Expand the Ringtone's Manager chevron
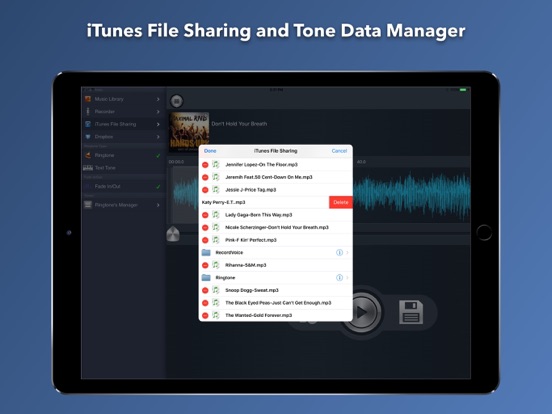The width and height of the screenshot is (552, 414). tap(158, 205)
